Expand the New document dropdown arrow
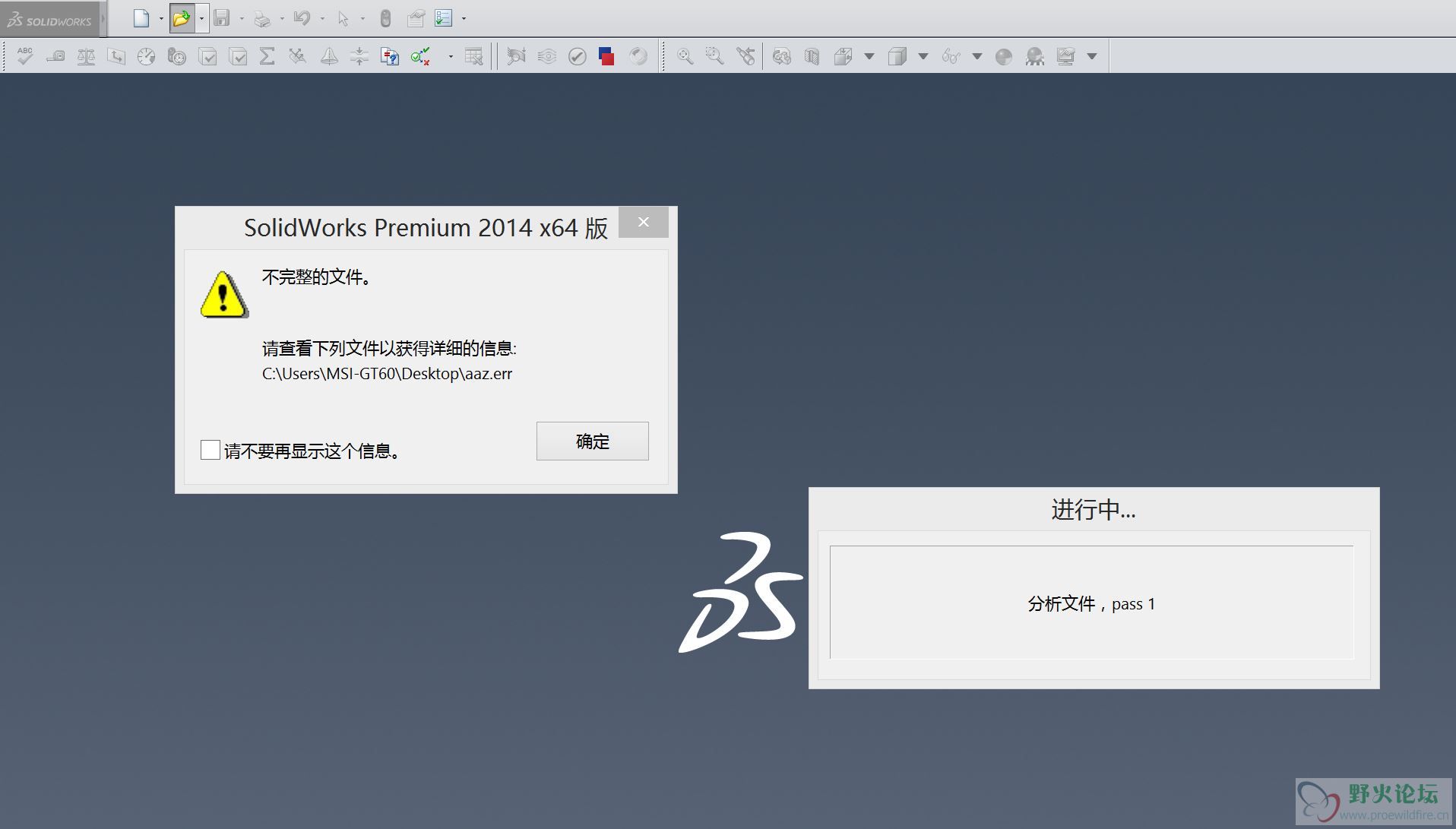This screenshot has height=829, width=1456. (x=161, y=18)
